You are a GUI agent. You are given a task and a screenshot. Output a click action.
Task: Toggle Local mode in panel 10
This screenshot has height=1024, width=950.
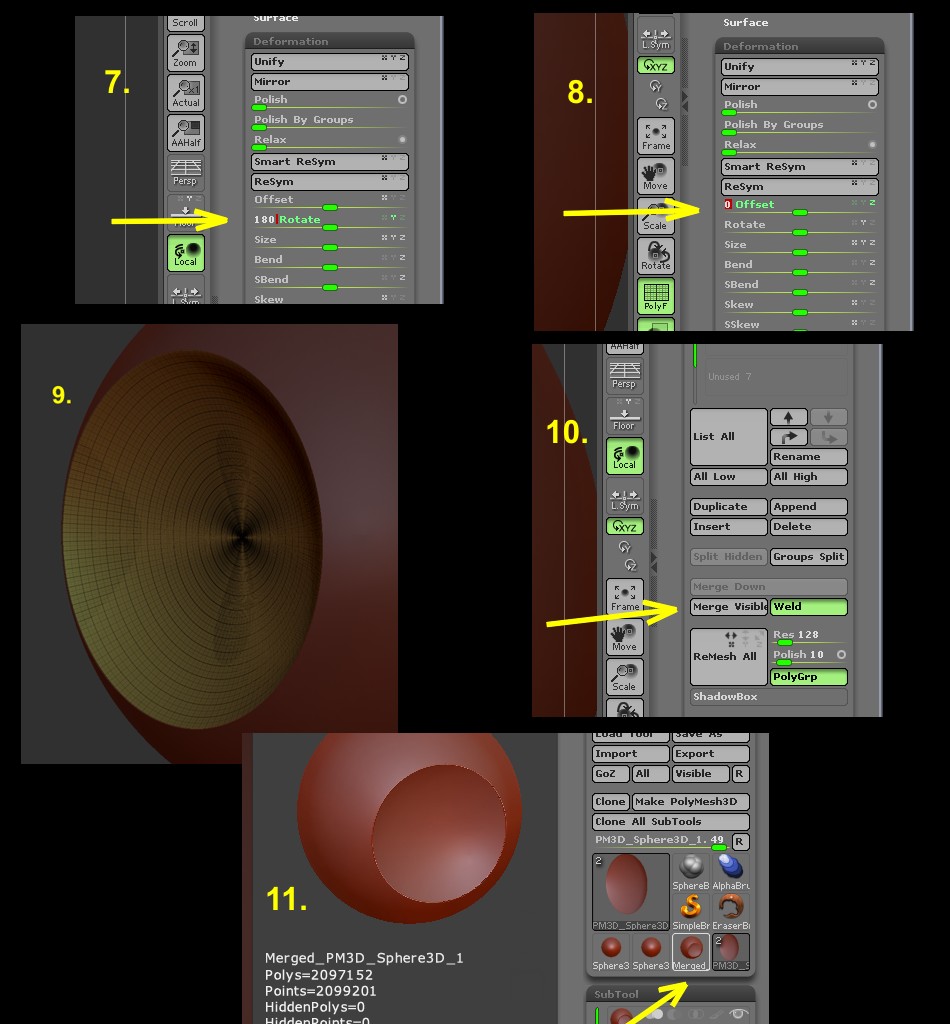click(625, 456)
